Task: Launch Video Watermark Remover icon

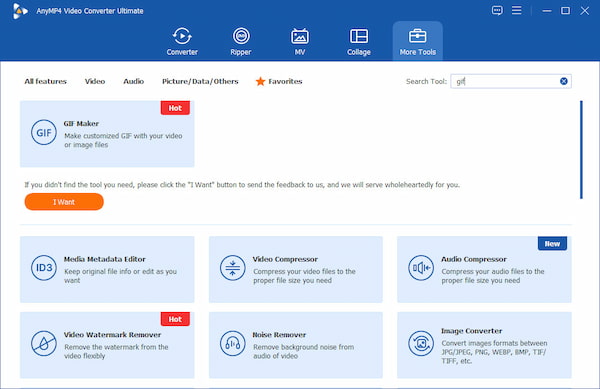Action: click(44, 343)
